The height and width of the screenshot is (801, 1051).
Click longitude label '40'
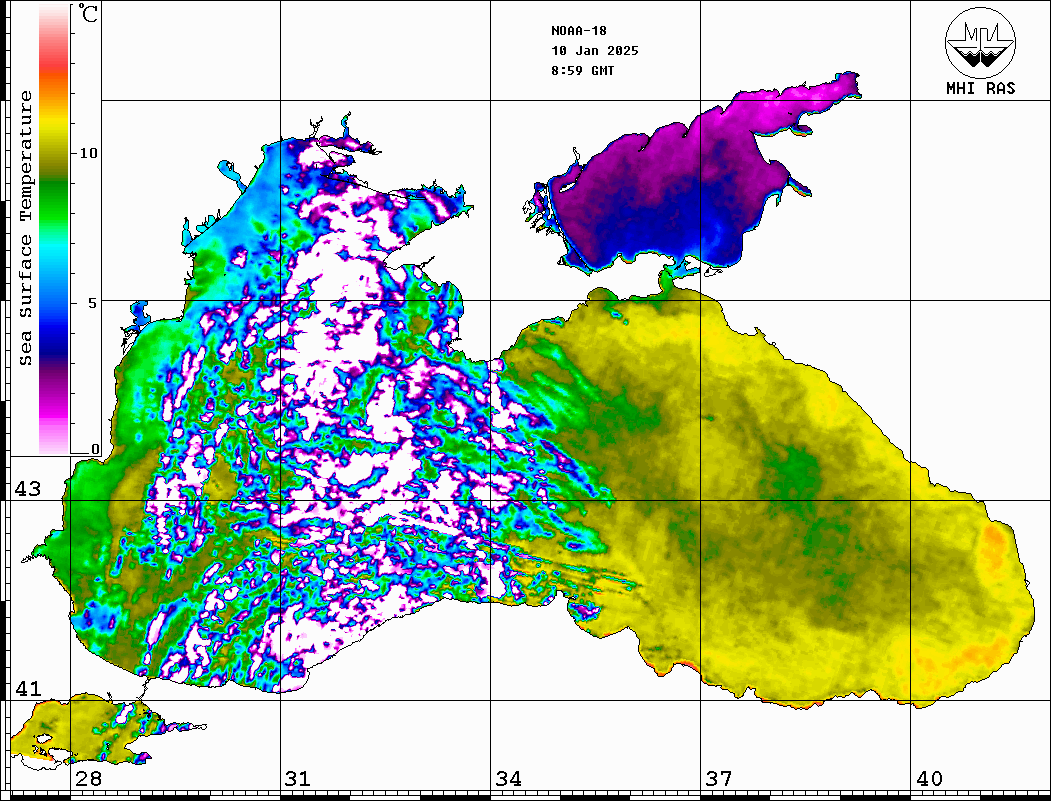pos(929,779)
